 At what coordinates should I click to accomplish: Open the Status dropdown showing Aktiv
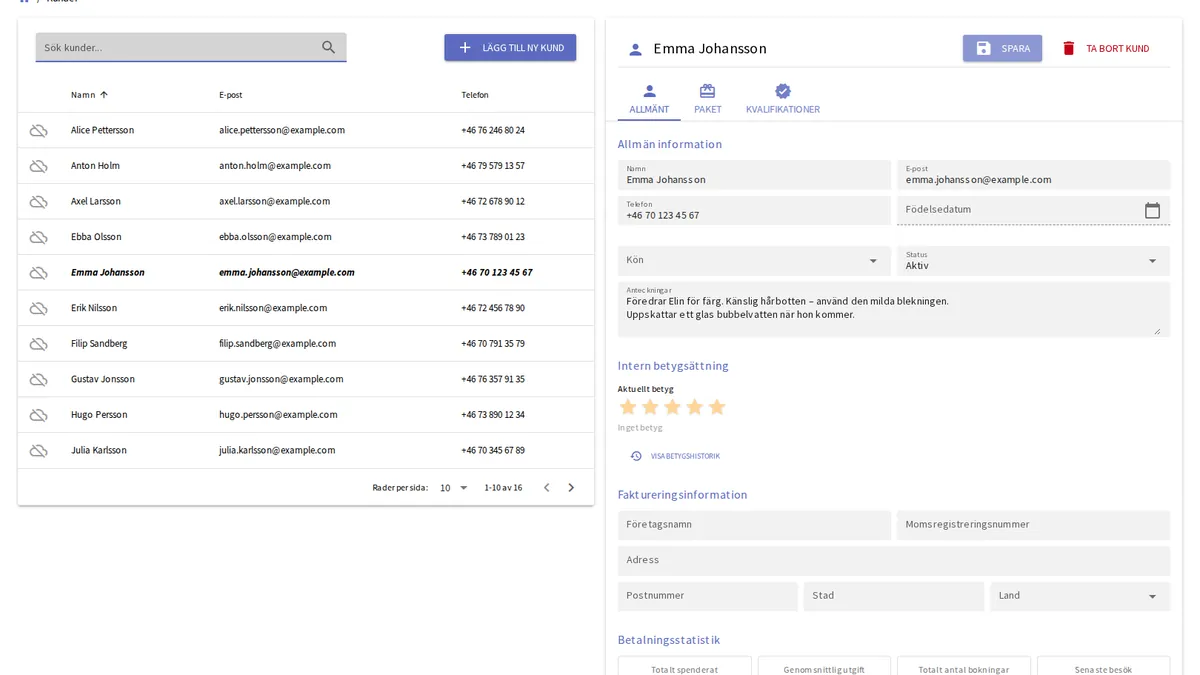pyautogui.click(x=1033, y=261)
